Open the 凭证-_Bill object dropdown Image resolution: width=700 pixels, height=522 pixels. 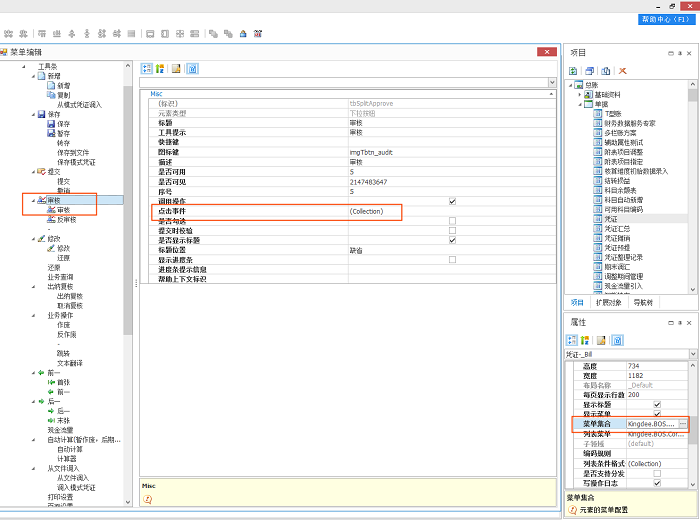692,354
